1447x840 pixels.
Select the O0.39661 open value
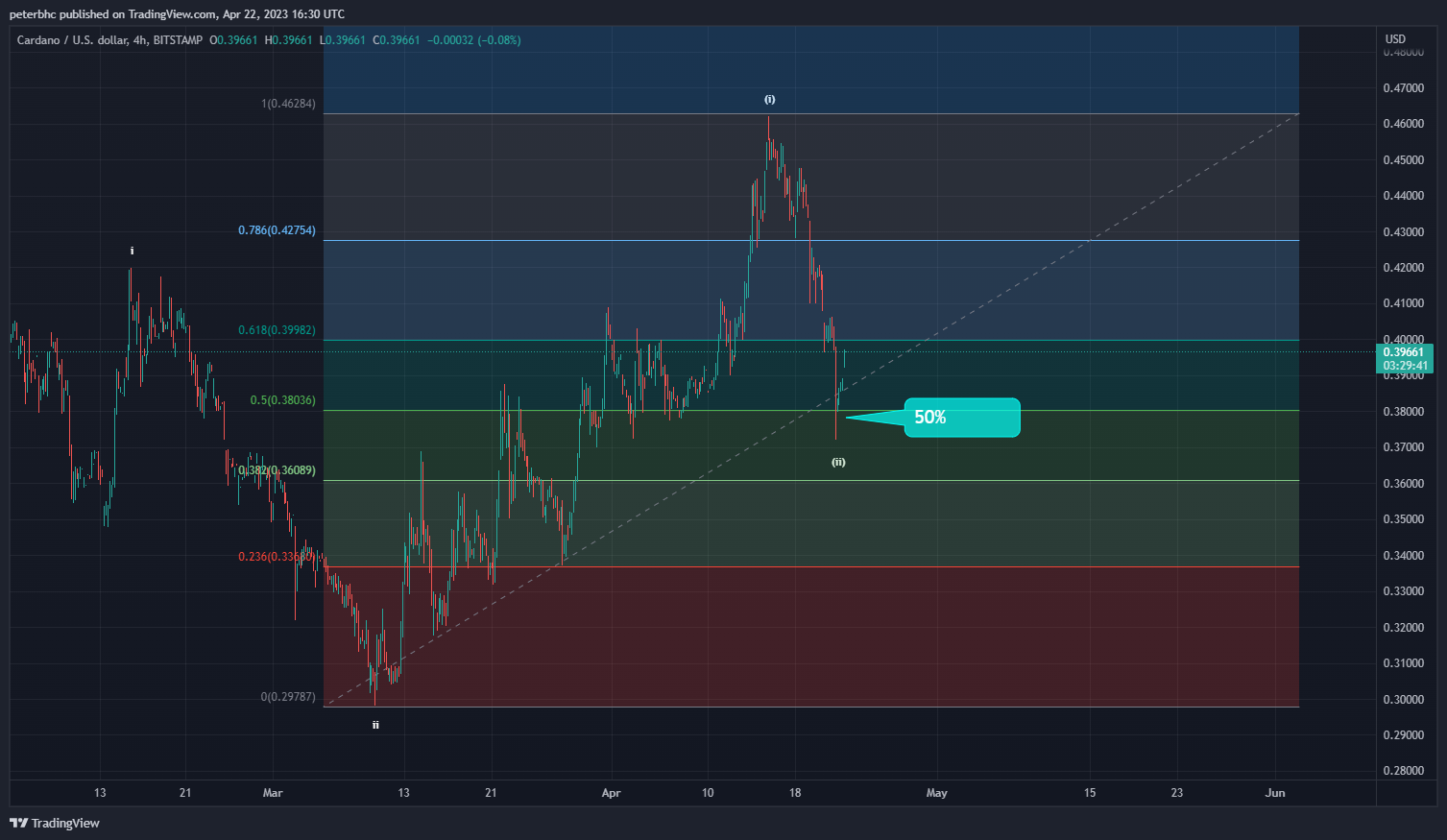233,40
